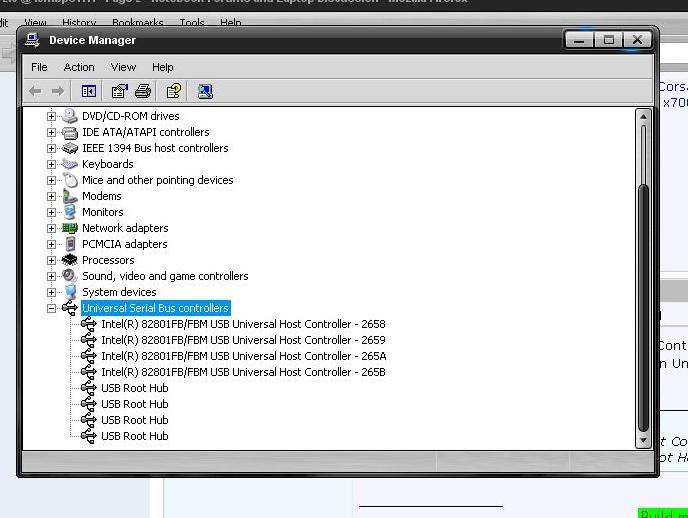
Task: Select Intel USB Universal Host Controller - 265A
Action: [x=244, y=356]
